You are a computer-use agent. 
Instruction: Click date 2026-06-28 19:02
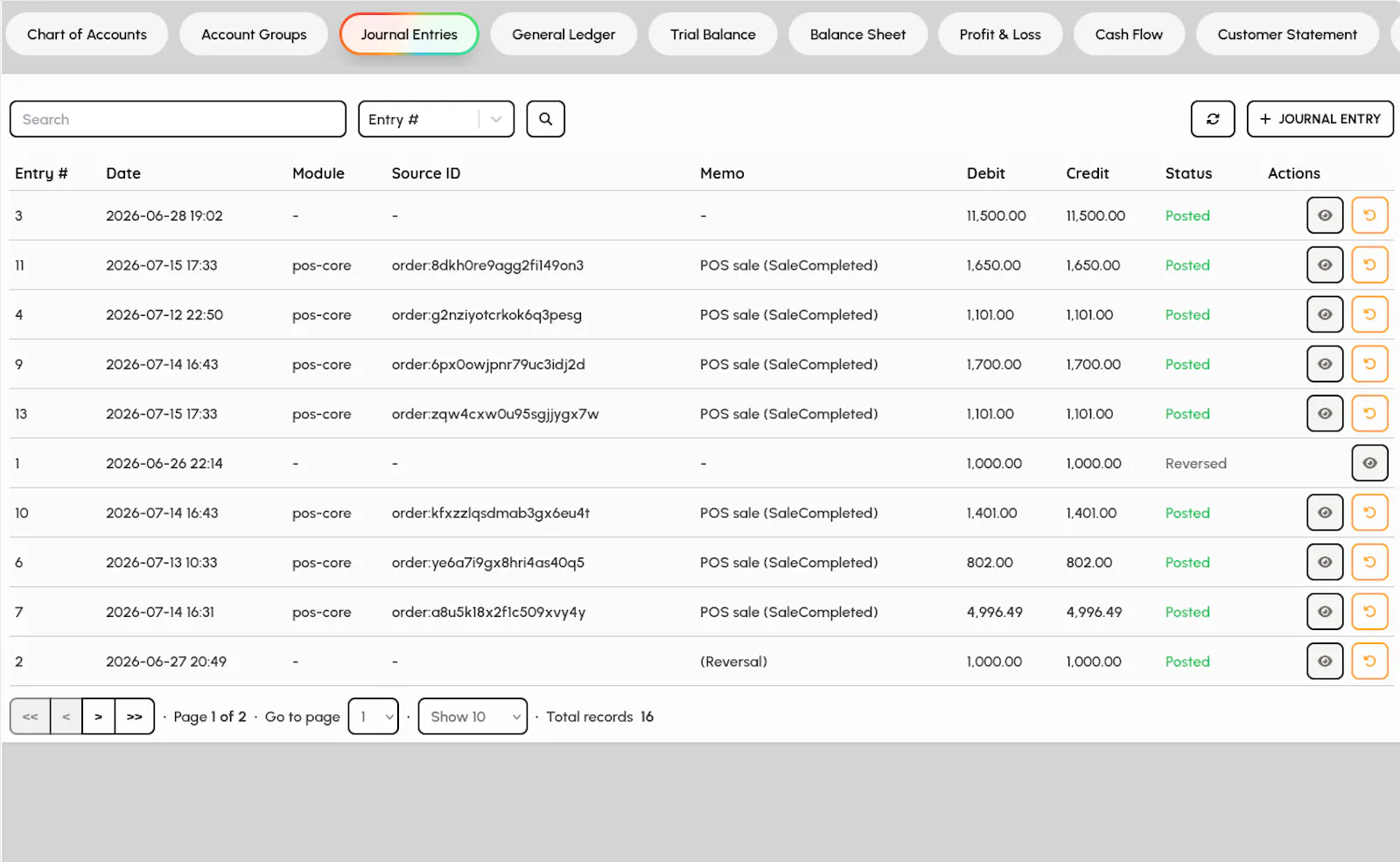point(164,215)
